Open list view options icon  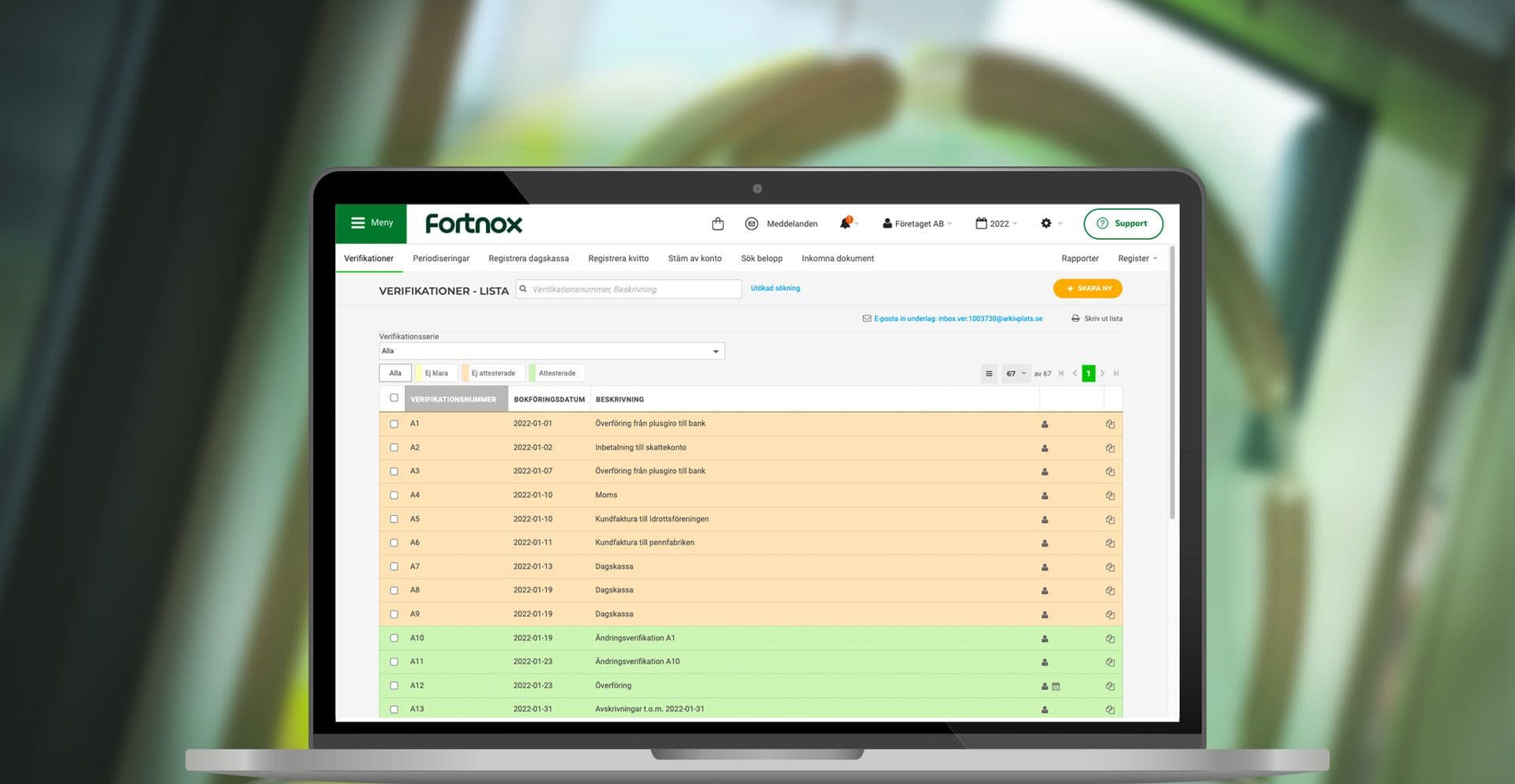coord(989,374)
